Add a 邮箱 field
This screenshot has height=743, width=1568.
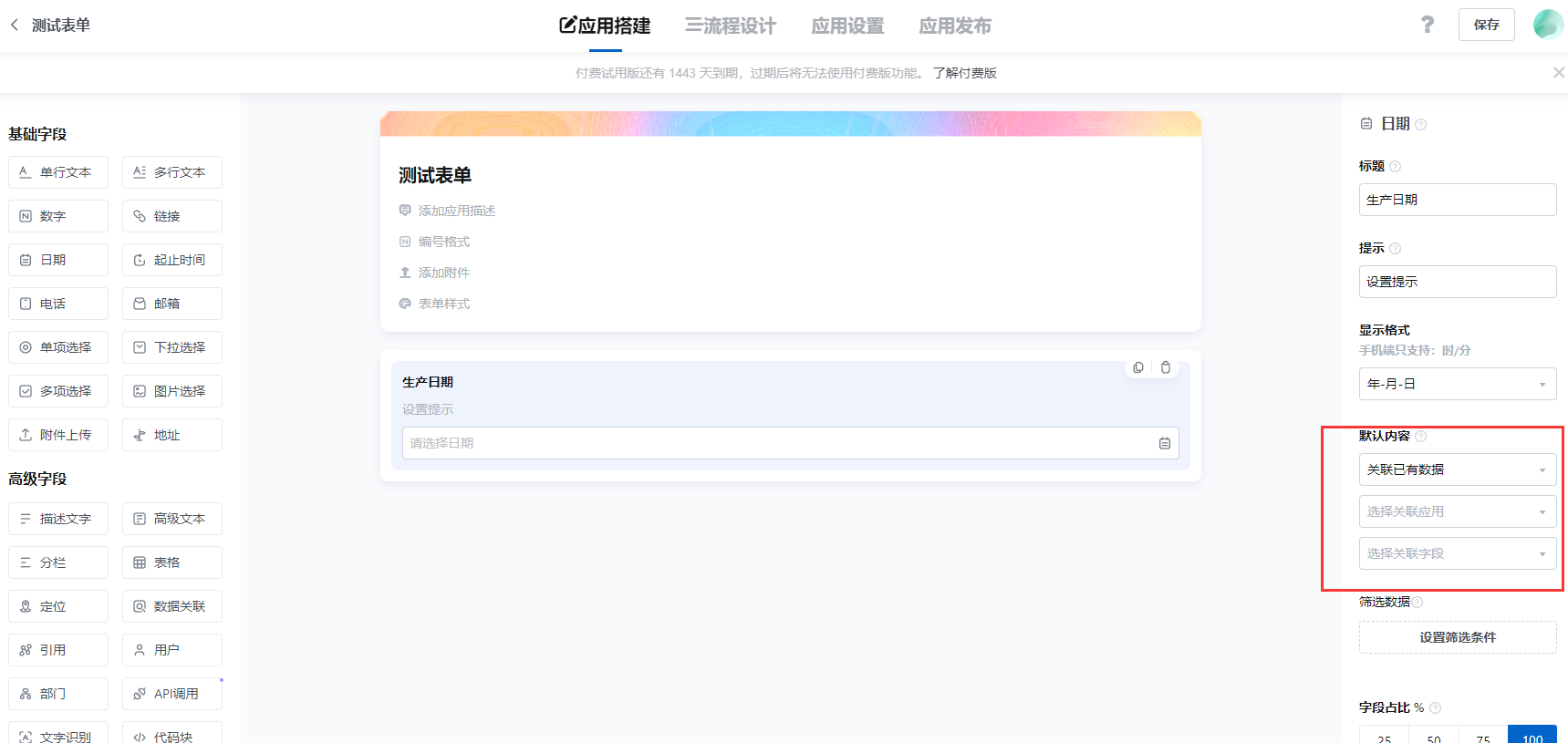coord(172,304)
